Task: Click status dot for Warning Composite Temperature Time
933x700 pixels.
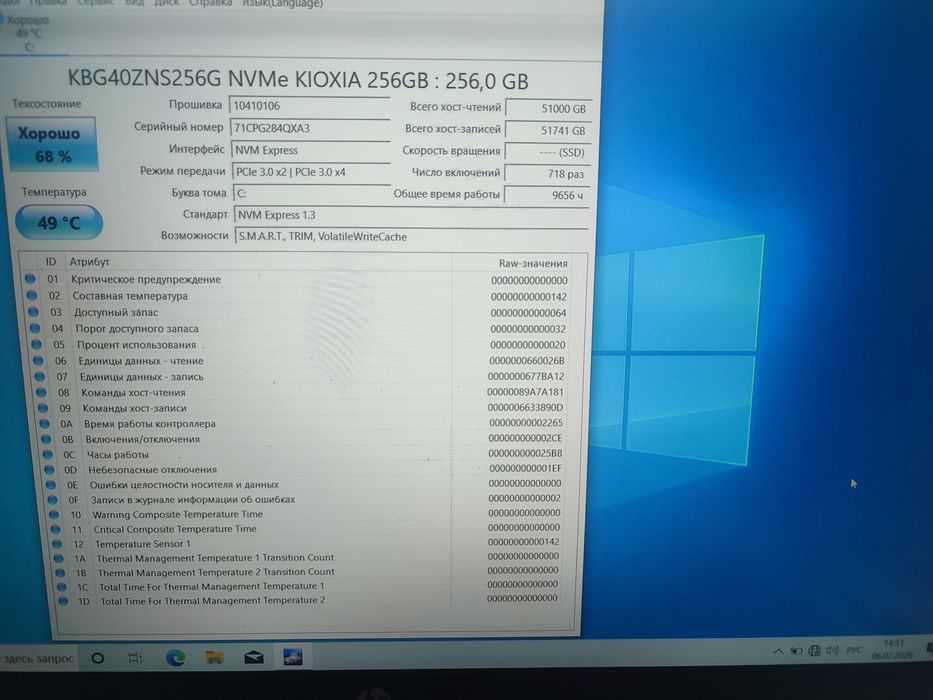Action: click(x=54, y=514)
